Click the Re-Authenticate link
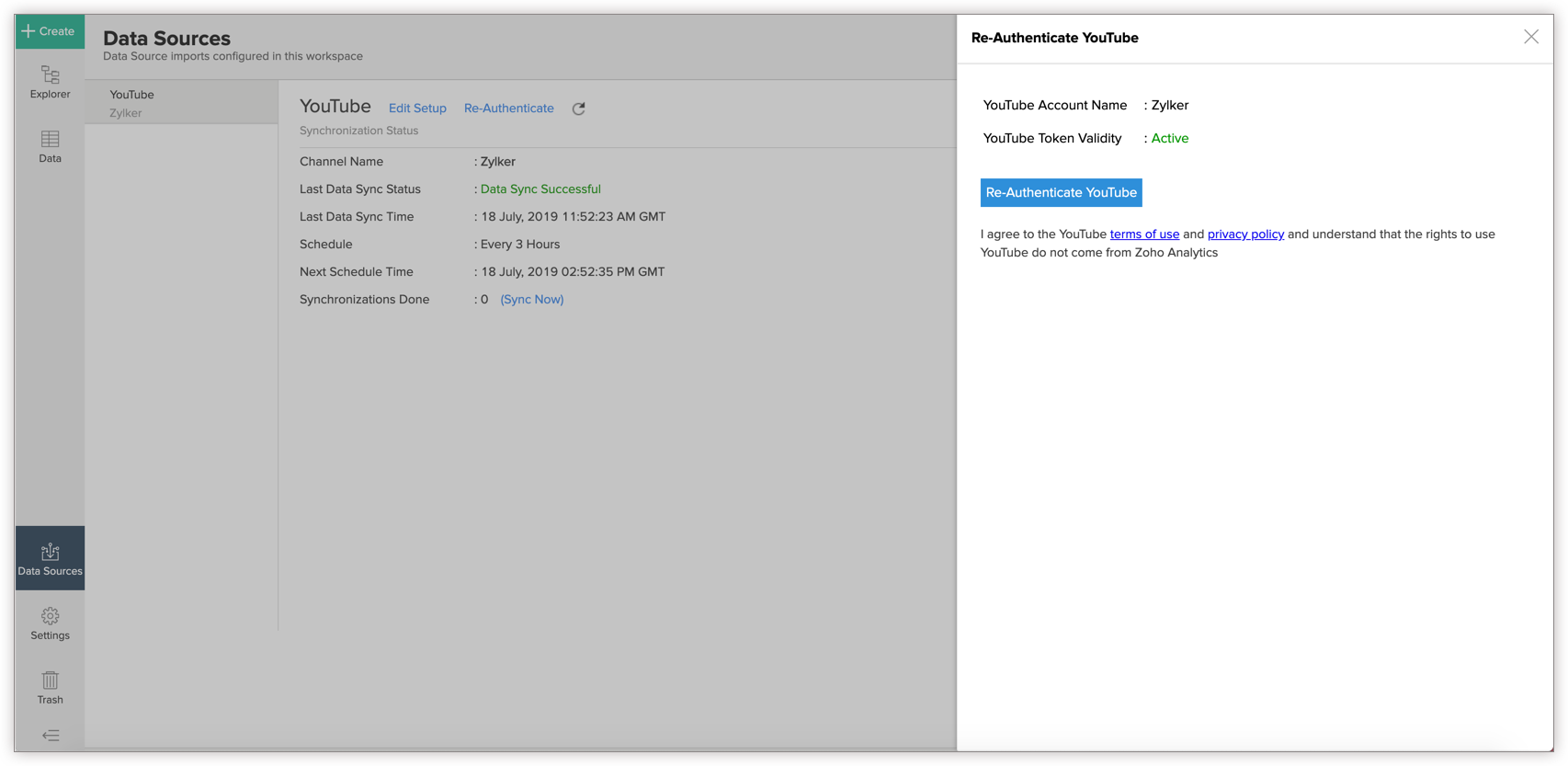Screen dimensions: 1568x766 (508, 109)
